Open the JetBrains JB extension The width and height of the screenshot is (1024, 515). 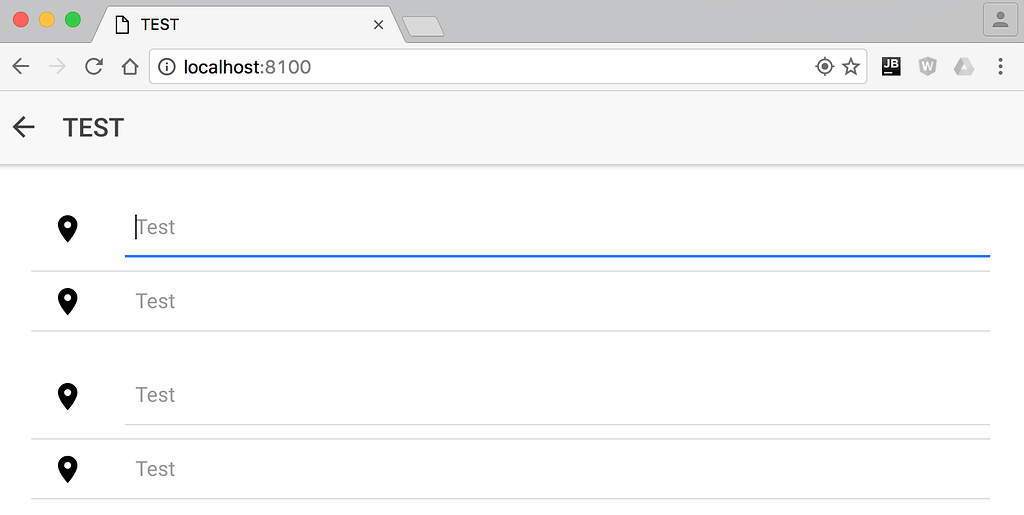(x=891, y=67)
